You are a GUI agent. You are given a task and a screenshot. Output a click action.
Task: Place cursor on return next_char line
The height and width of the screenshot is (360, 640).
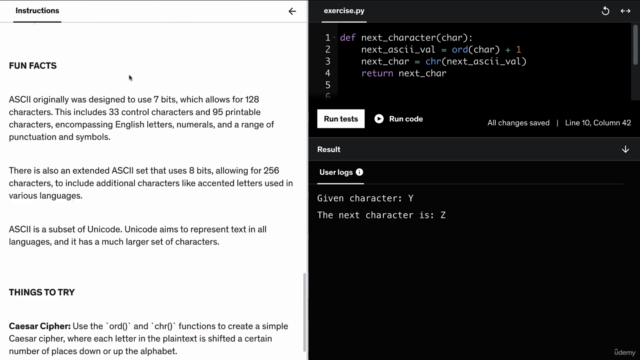click(x=404, y=73)
